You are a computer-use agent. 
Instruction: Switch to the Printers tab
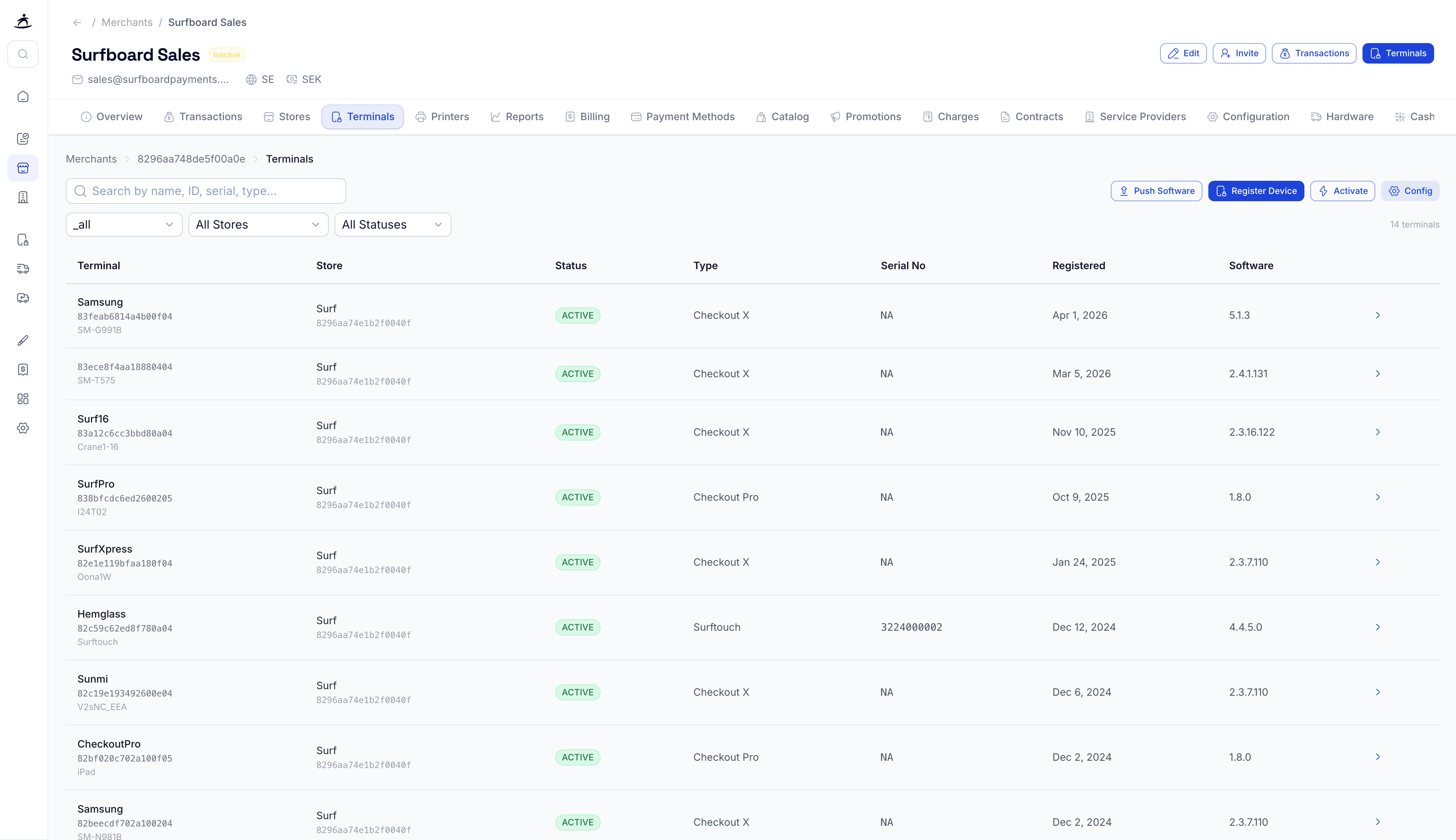click(x=442, y=117)
